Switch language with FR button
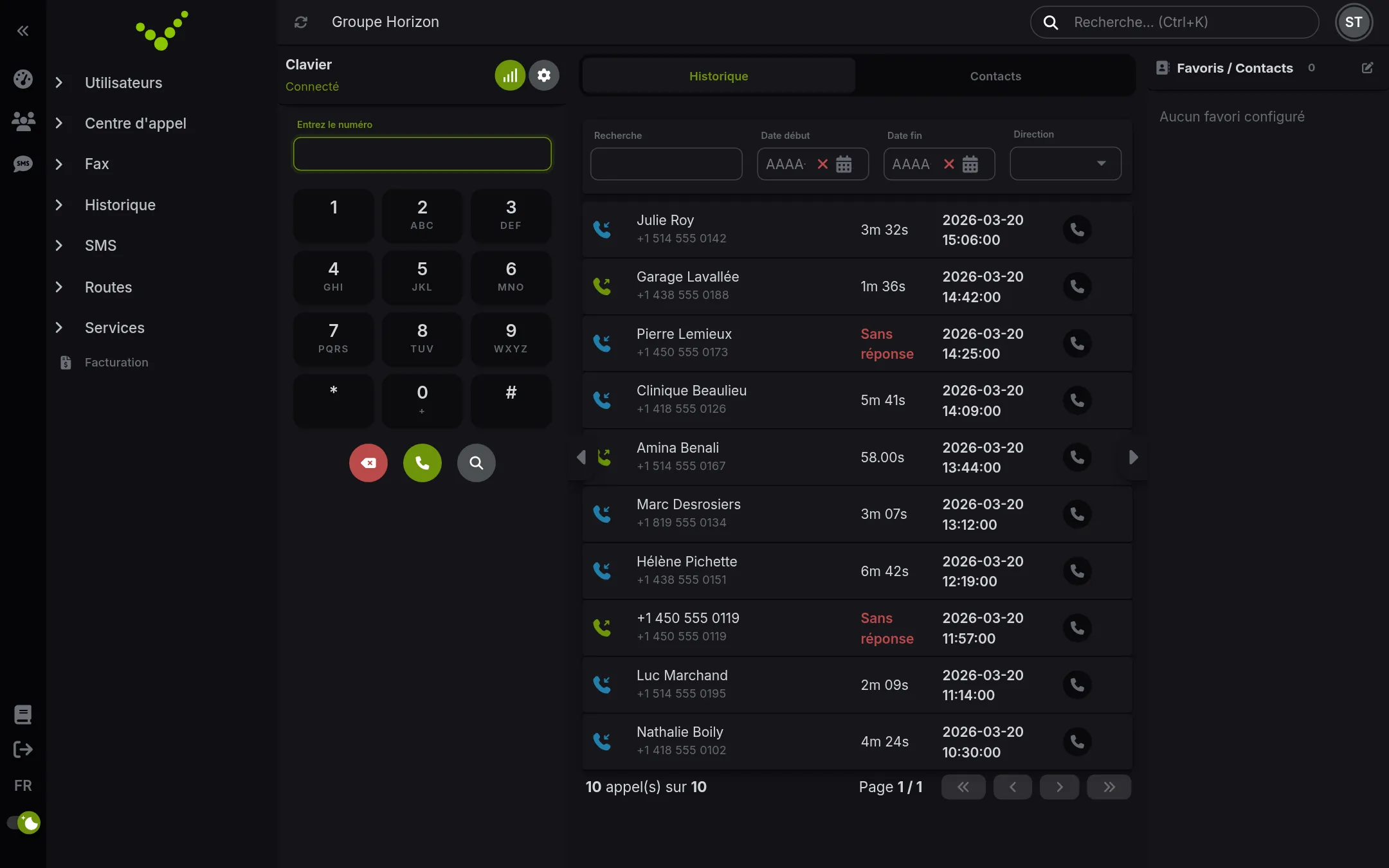 (23, 786)
